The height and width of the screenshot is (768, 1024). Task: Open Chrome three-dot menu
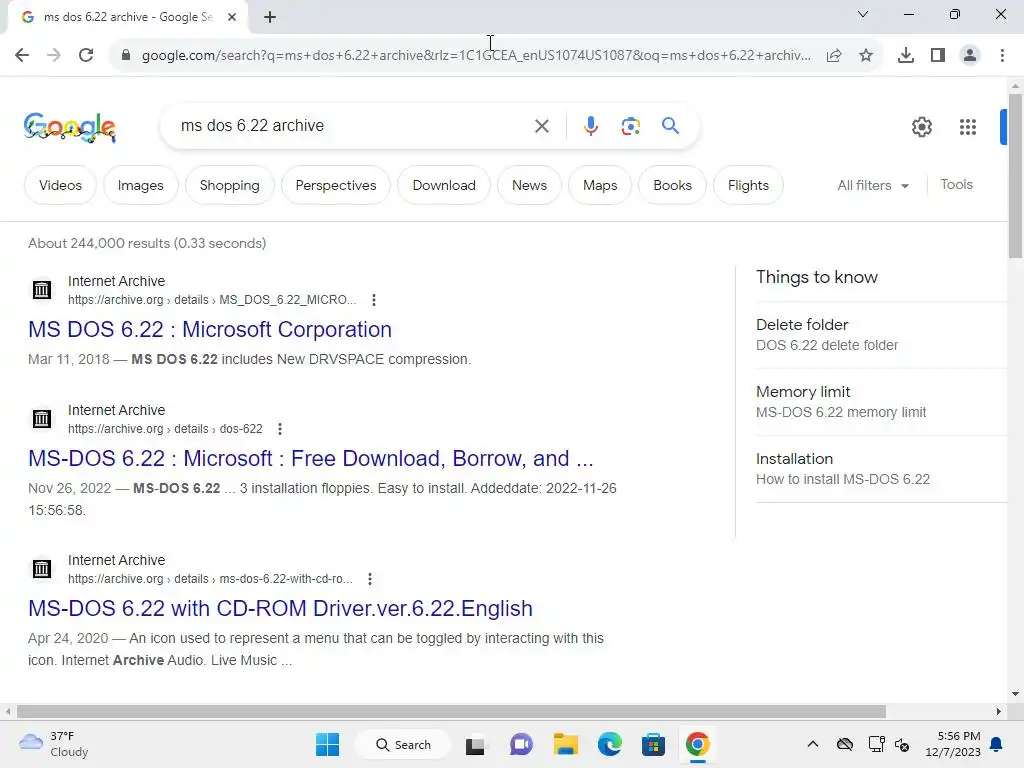click(1002, 56)
